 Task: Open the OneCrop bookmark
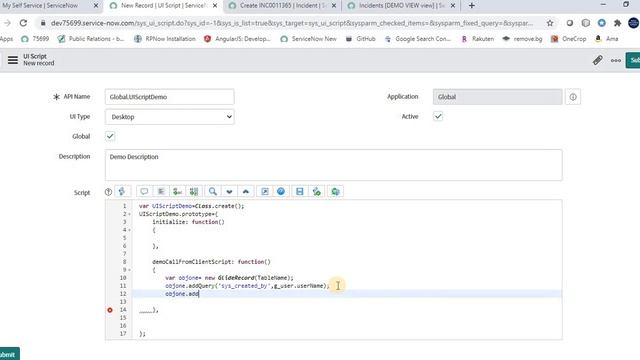click(569, 39)
